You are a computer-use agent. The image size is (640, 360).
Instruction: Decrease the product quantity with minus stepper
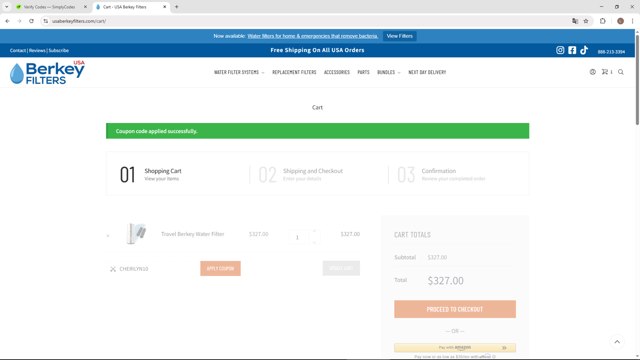tap(314, 242)
